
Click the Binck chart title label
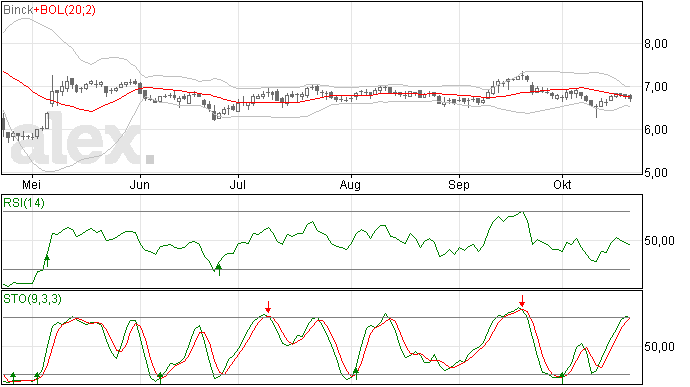click(18, 10)
